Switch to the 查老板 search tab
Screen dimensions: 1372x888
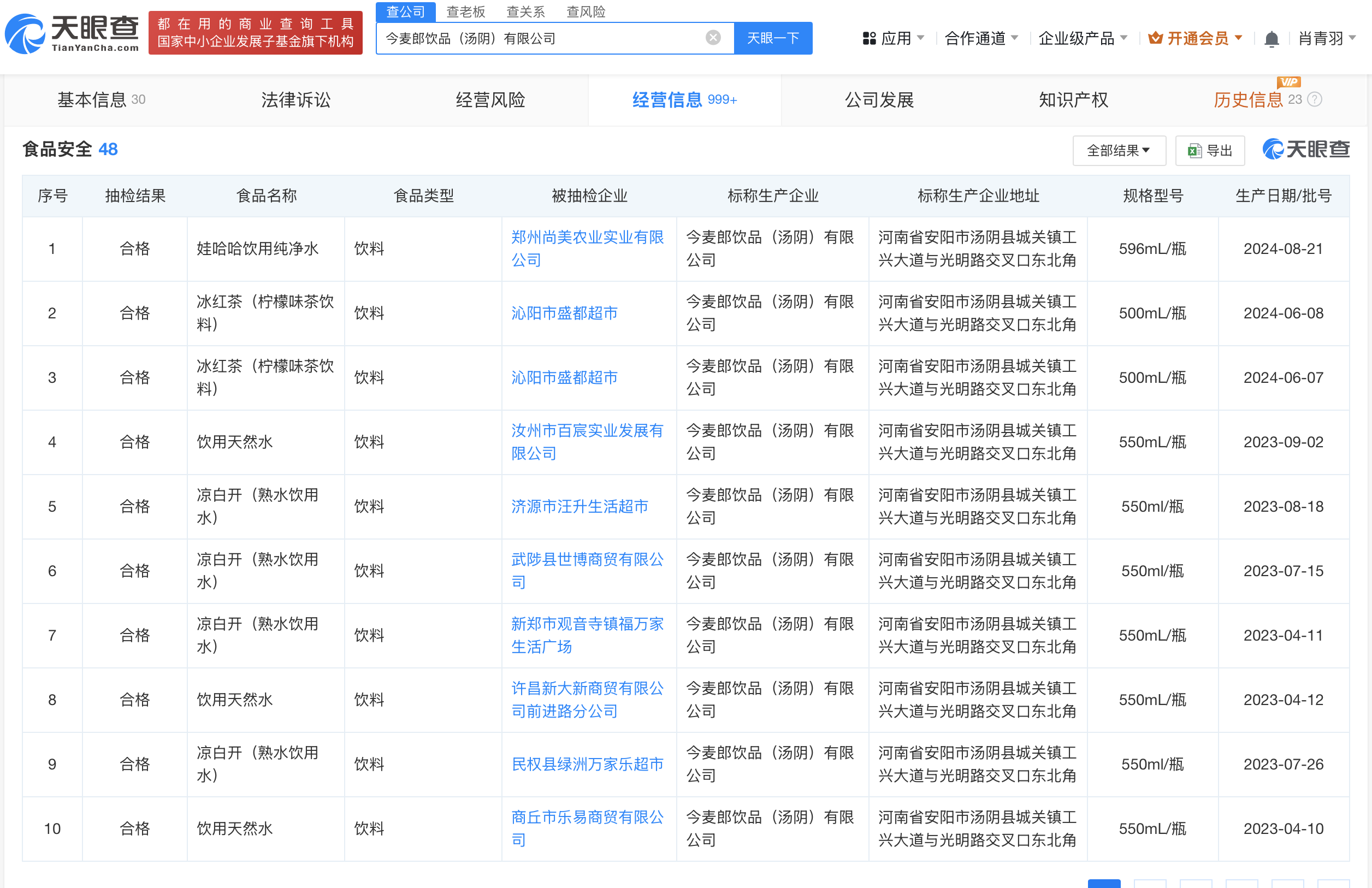click(466, 11)
